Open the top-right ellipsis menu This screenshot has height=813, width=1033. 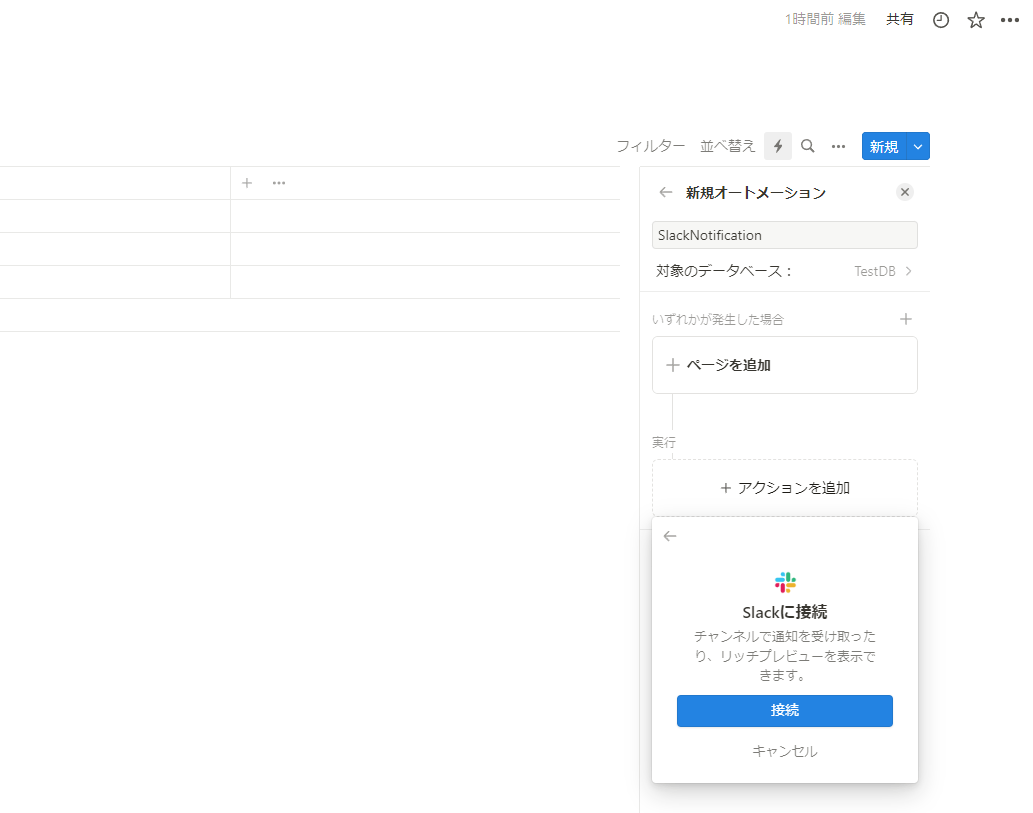pyautogui.click(x=1009, y=19)
